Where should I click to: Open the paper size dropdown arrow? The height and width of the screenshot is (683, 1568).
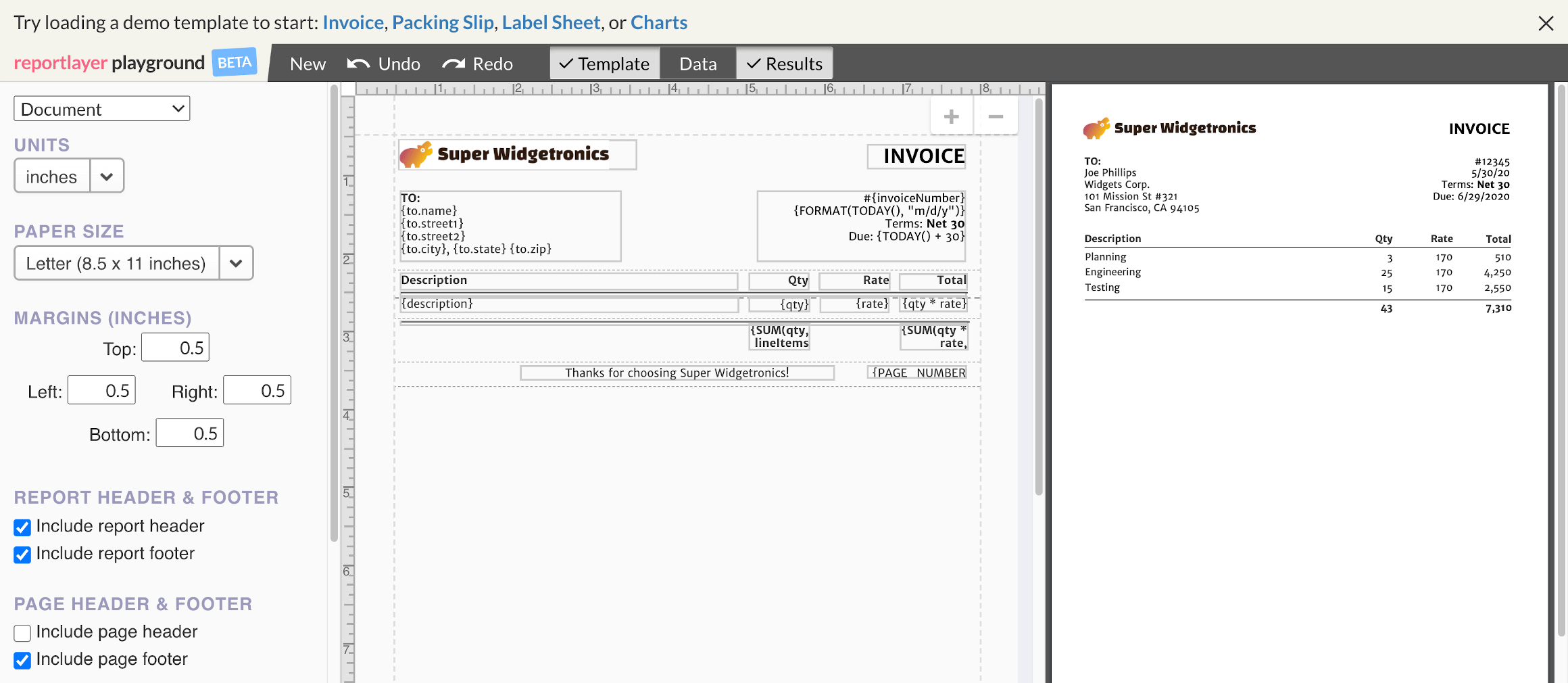[x=236, y=263]
